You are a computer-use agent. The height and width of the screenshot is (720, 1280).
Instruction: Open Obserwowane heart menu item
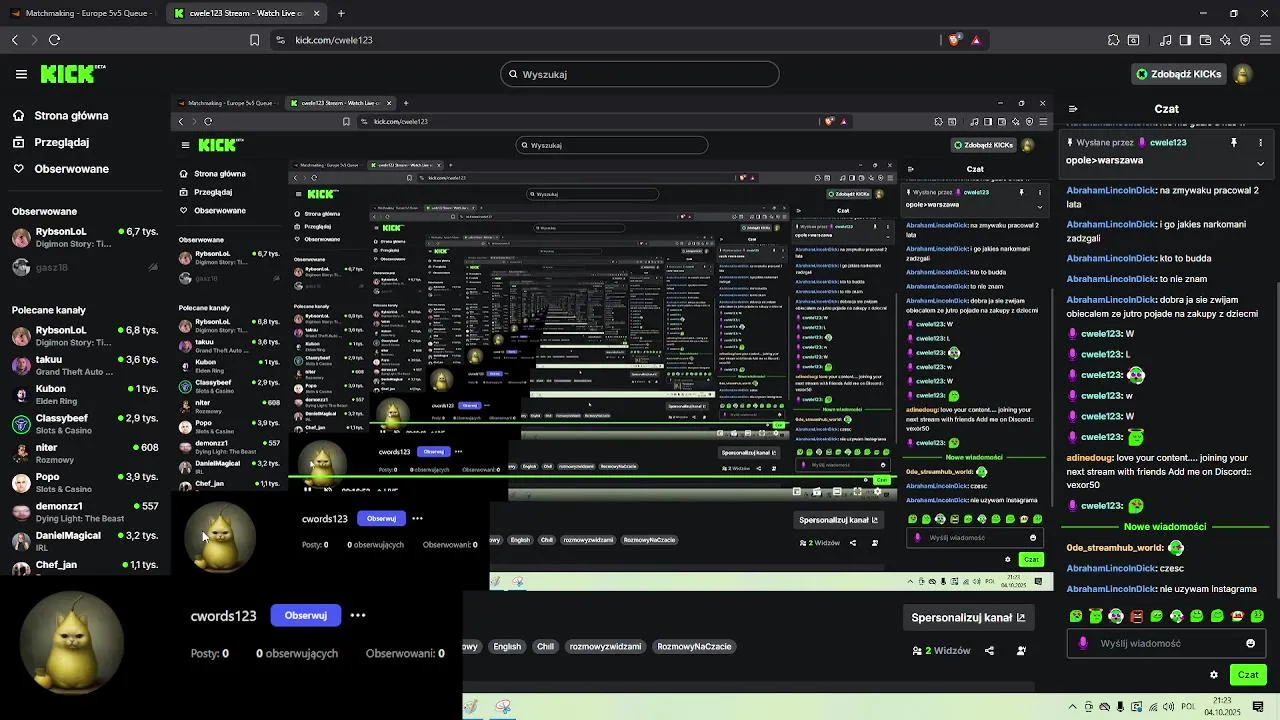pyautogui.click(x=71, y=169)
